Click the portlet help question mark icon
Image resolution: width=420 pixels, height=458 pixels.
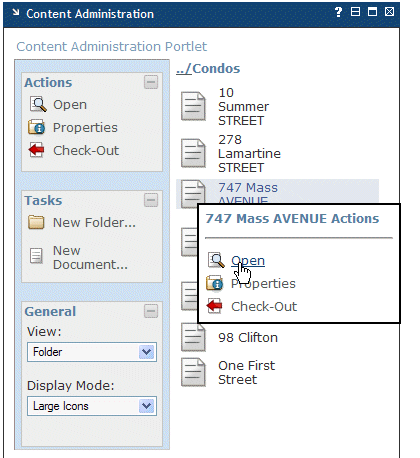click(x=338, y=12)
